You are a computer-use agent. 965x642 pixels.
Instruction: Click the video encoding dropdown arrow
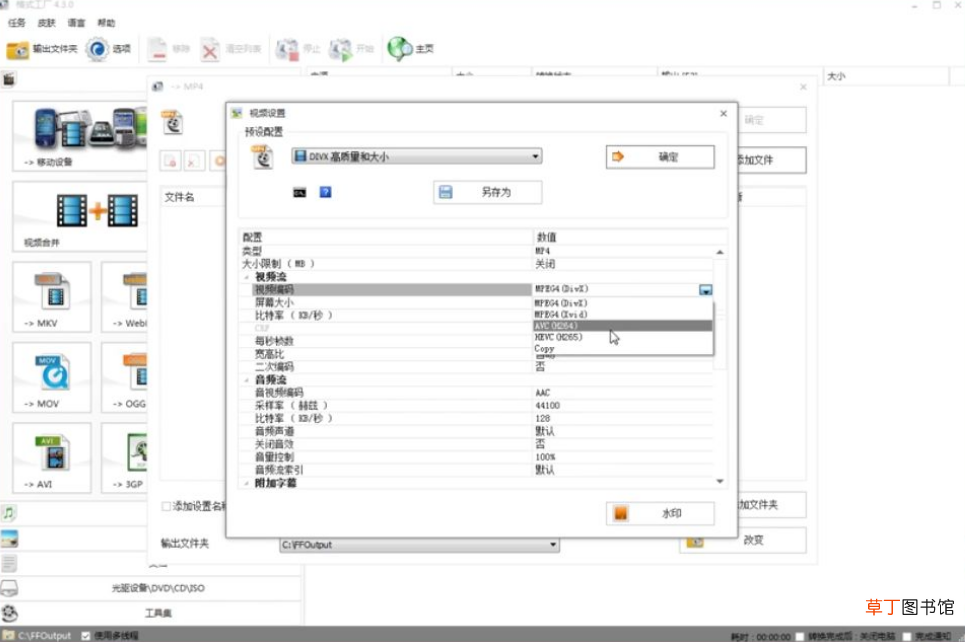[x=705, y=290]
